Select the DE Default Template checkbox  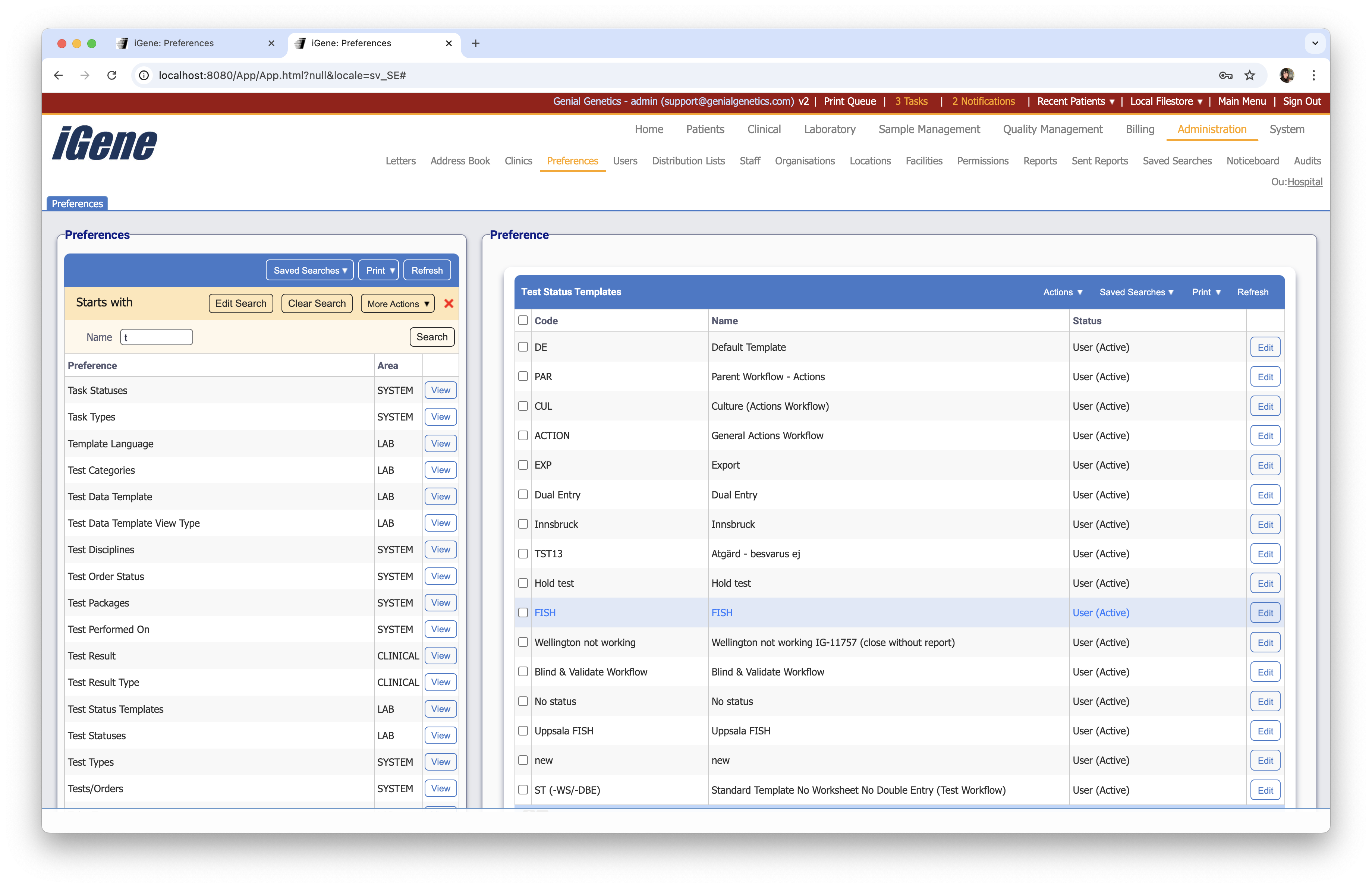tap(523, 347)
